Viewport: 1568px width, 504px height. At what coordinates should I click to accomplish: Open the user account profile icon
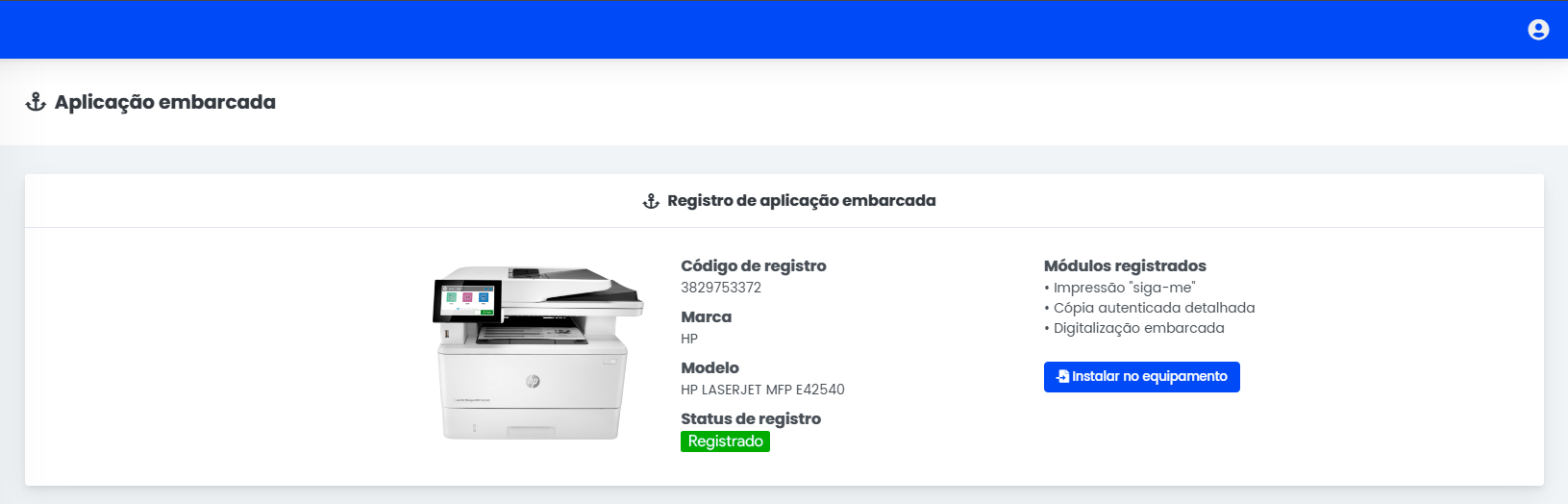point(1538,30)
